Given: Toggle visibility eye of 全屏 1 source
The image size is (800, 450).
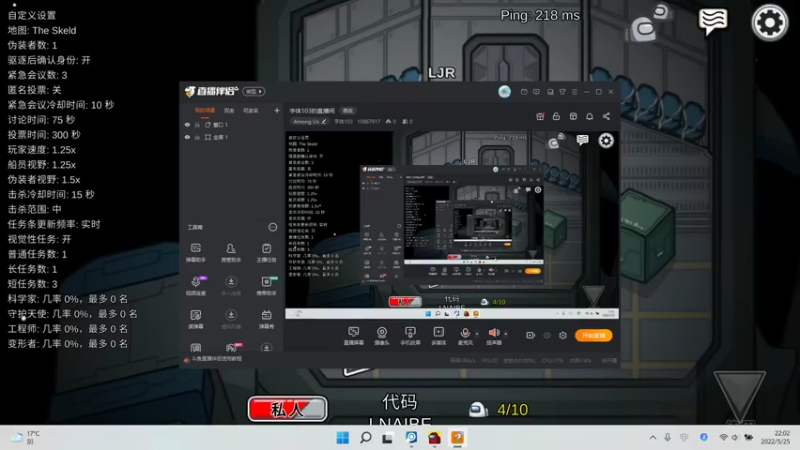Looking at the screenshot, I should point(187,137).
